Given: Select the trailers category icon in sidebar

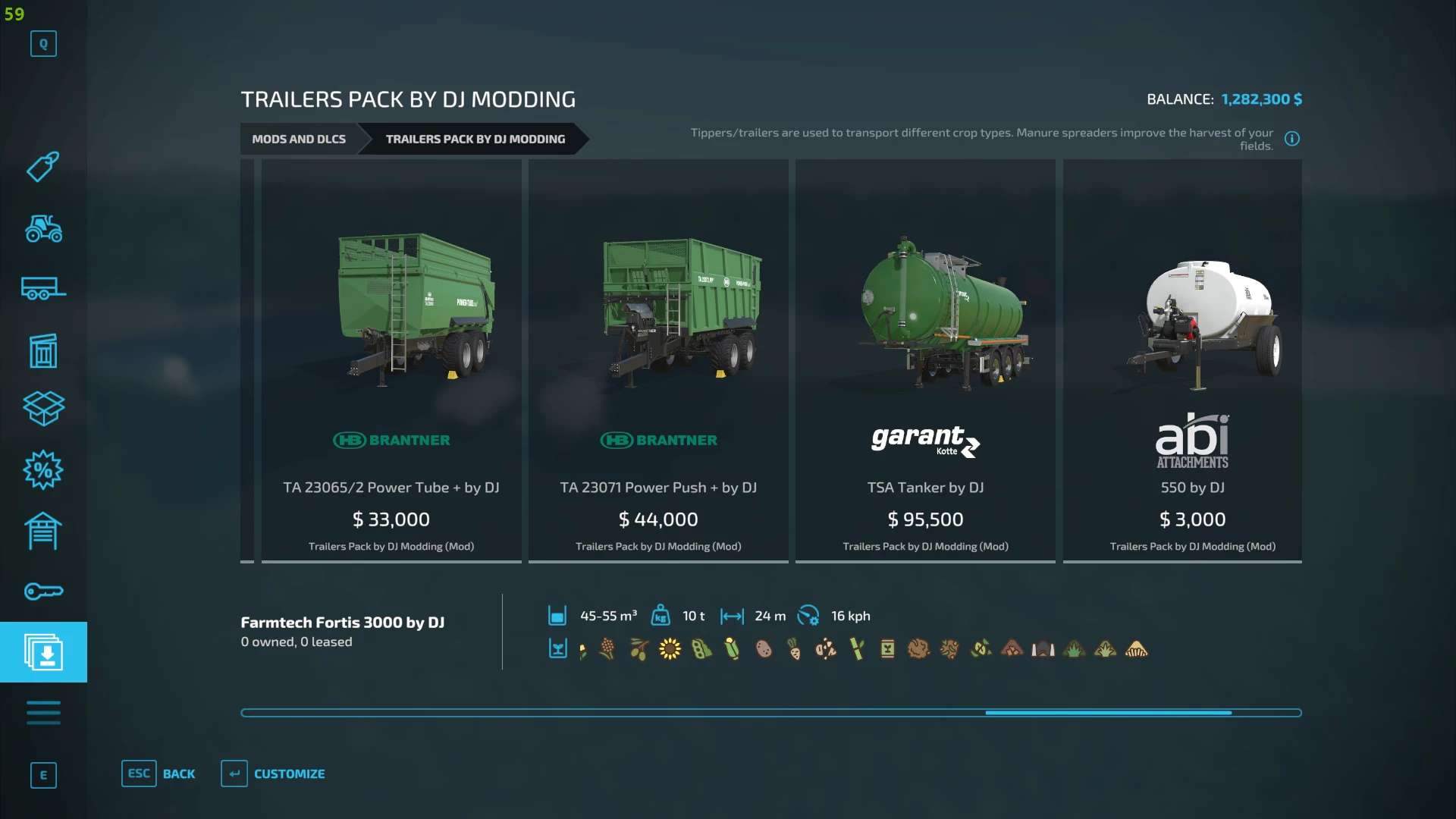Looking at the screenshot, I should [x=43, y=289].
